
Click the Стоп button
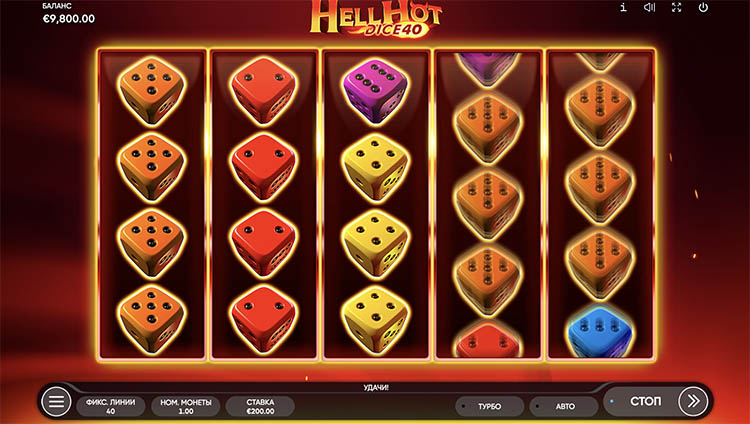pos(645,401)
